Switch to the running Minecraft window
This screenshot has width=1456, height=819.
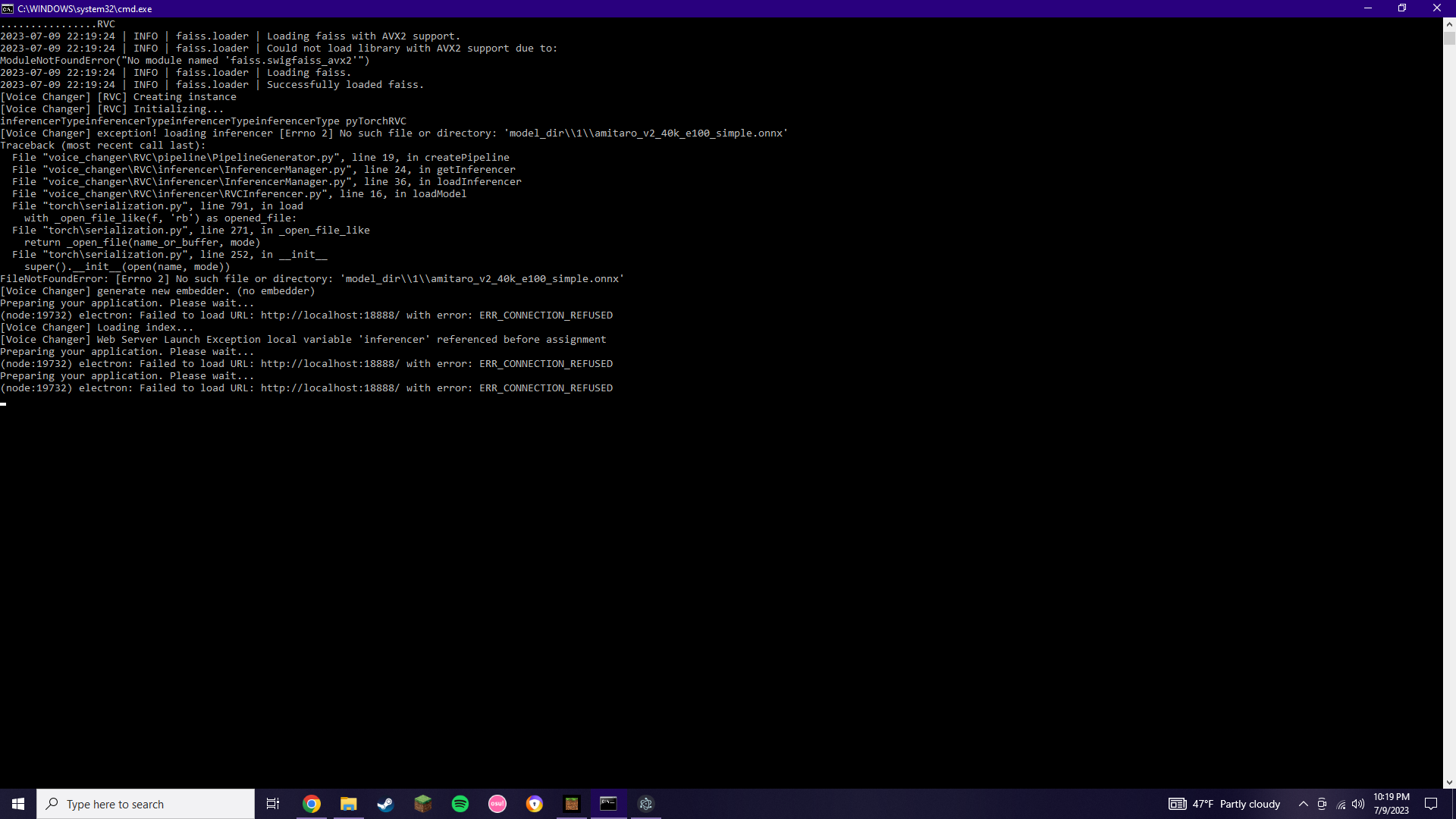click(572, 804)
